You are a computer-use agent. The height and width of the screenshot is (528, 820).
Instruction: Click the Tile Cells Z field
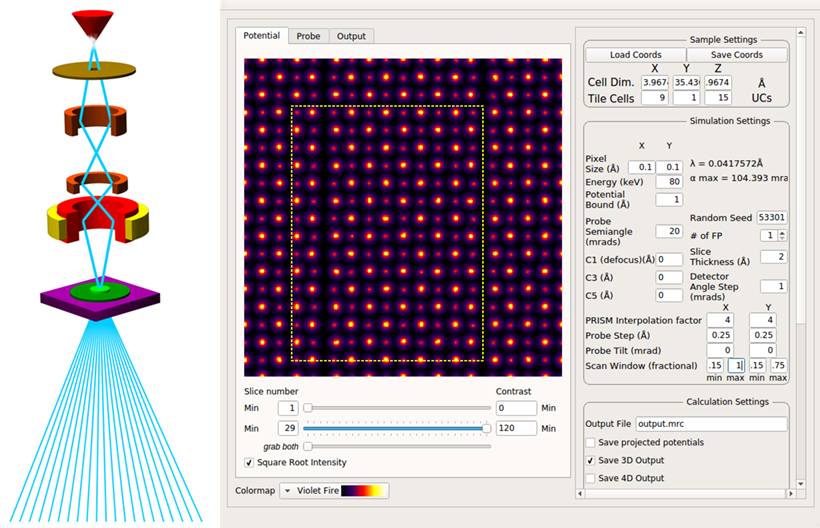click(x=718, y=98)
